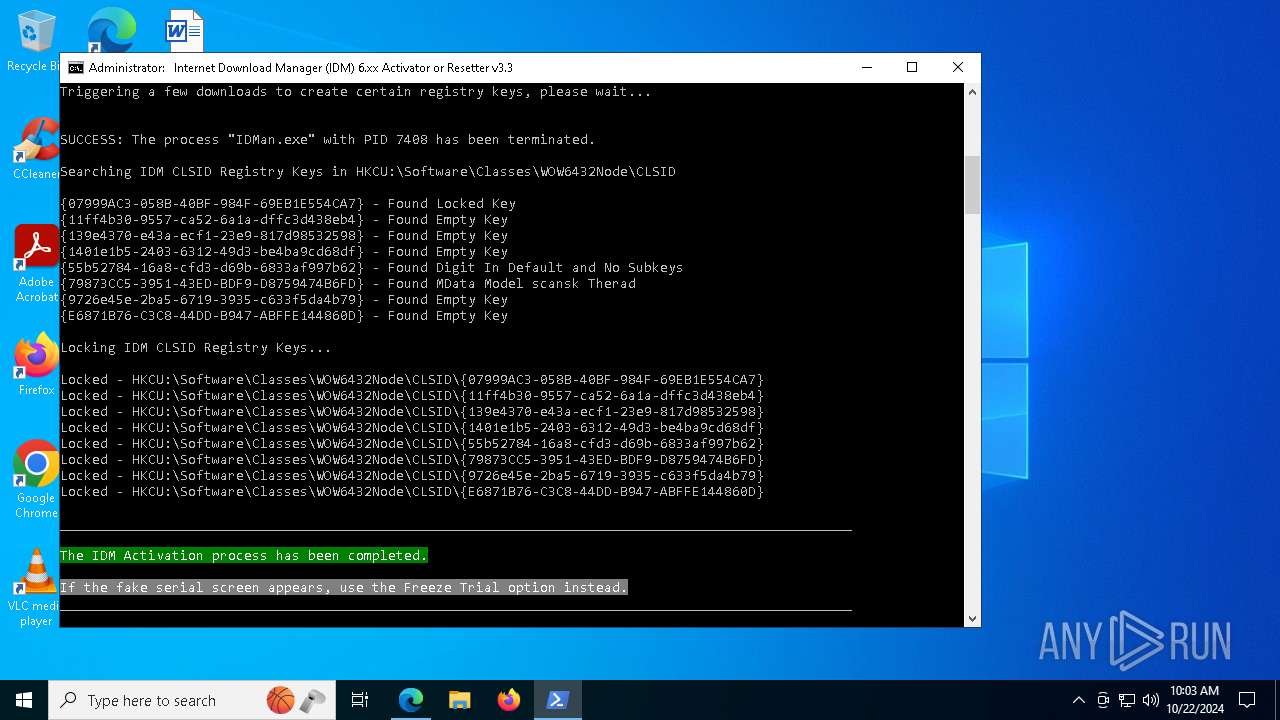Click the search highlights icons in the taskbar search
The height and width of the screenshot is (720, 1280).
pos(296,700)
